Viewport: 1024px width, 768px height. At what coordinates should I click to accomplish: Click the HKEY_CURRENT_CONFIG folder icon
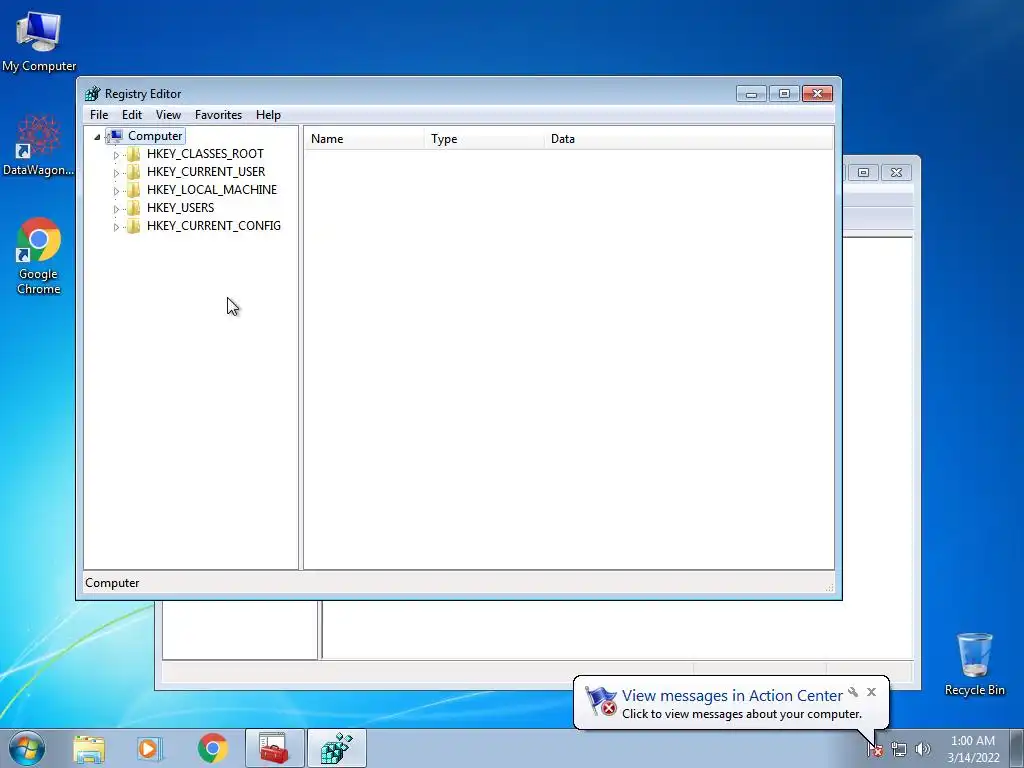tap(133, 226)
